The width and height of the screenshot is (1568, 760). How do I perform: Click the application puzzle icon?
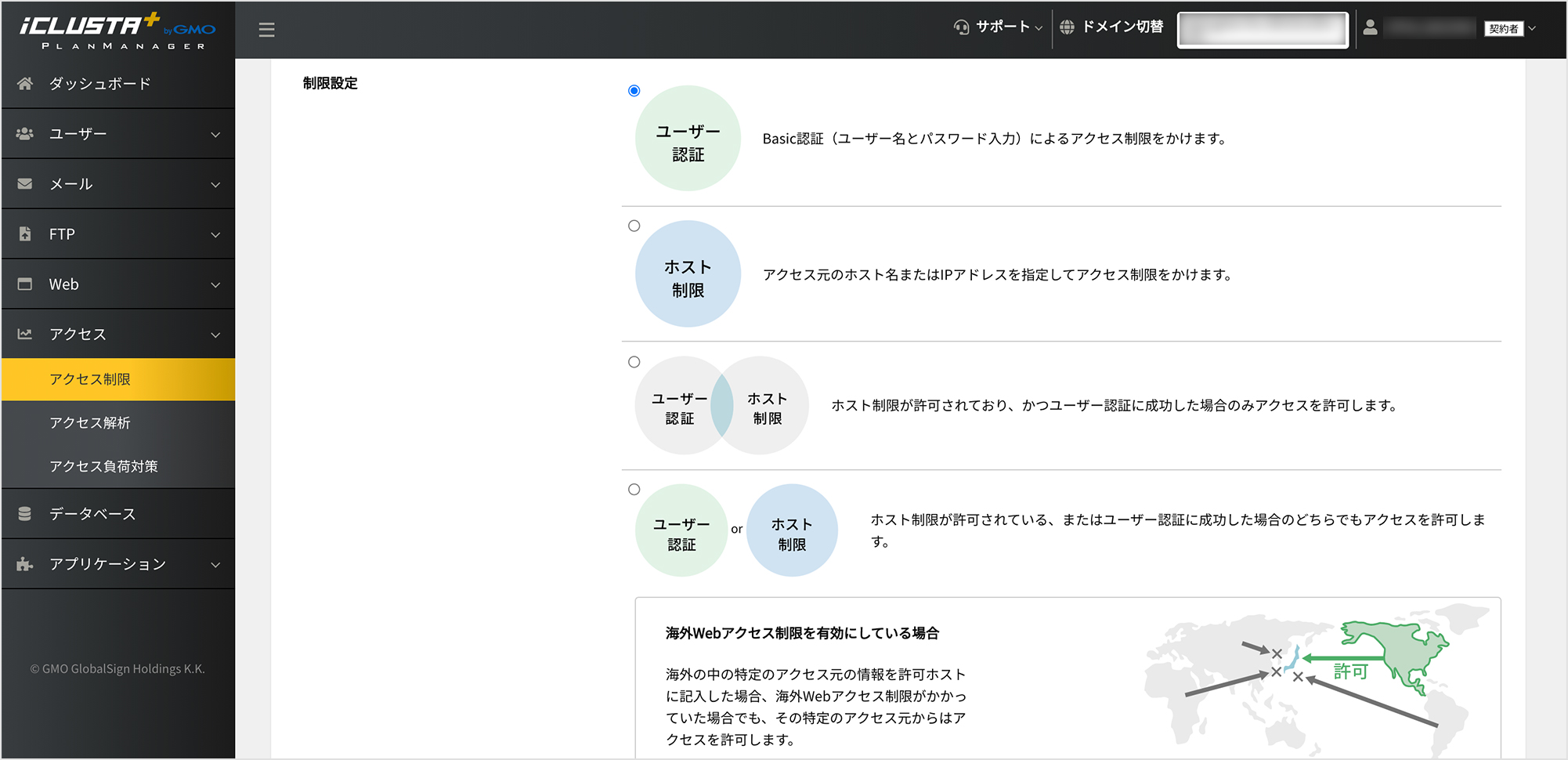pyautogui.click(x=25, y=564)
